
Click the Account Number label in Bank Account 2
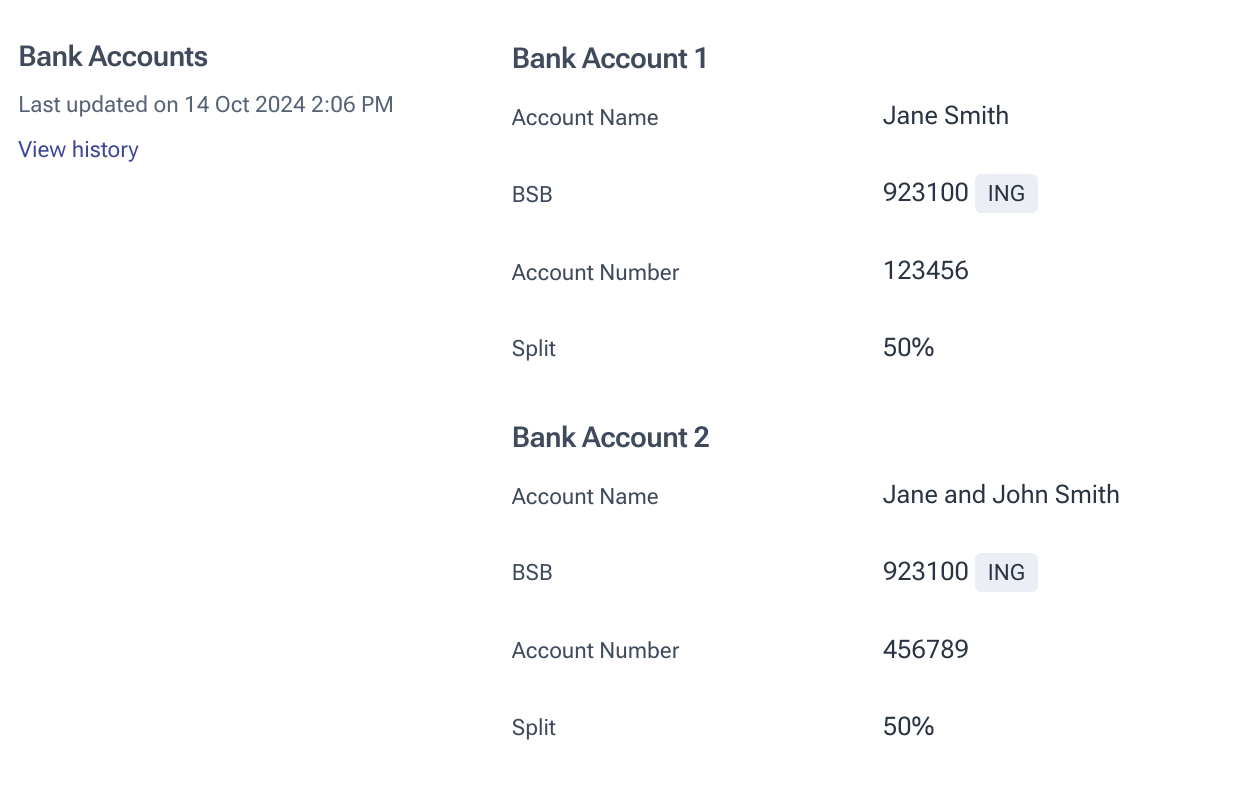[595, 651]
